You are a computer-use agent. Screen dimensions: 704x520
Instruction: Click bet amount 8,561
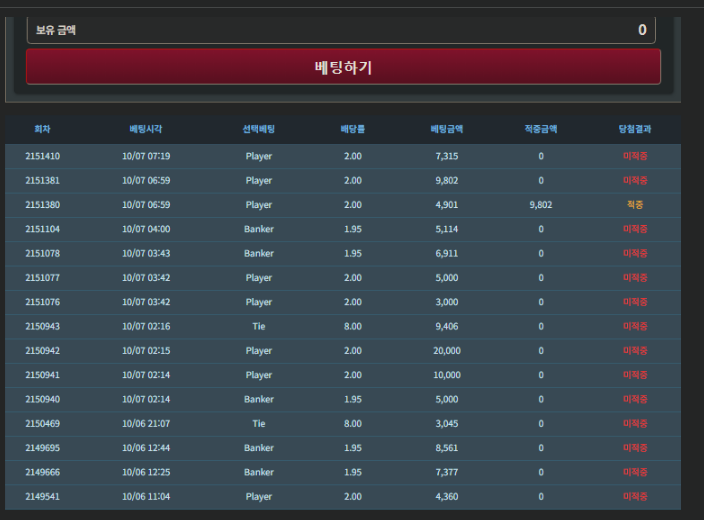(x=447, y=448)
